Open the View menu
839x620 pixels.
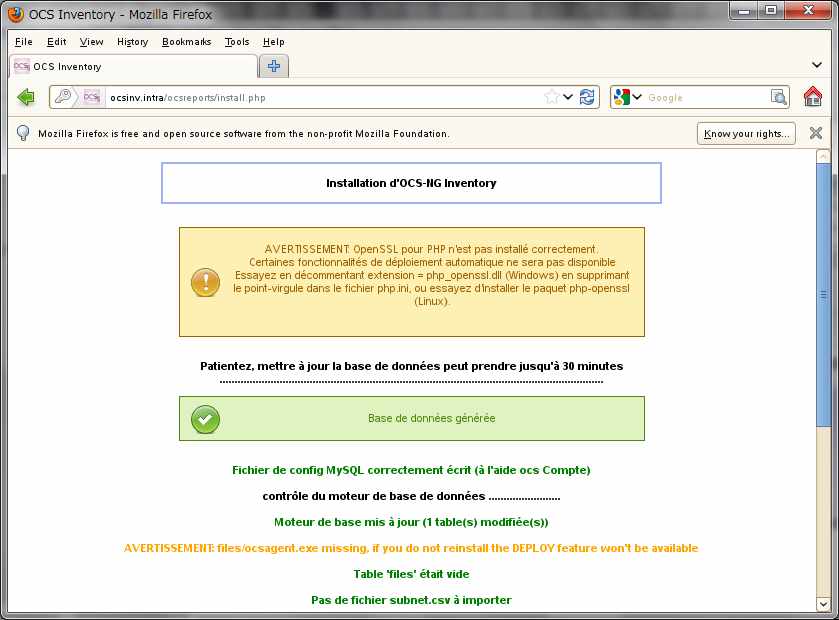click(91, 42)
